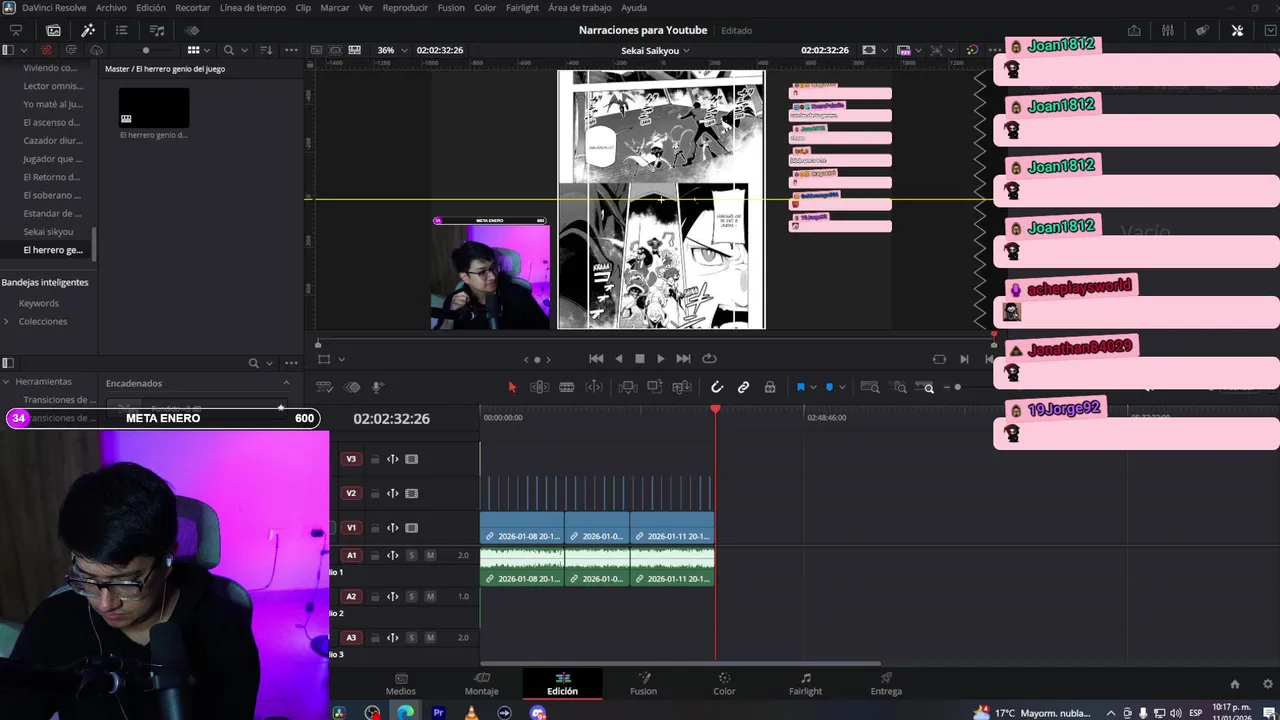Open Fairlight menu in menu bar
This screenshot has width=1280, height=720.
[x=522, y=8]
